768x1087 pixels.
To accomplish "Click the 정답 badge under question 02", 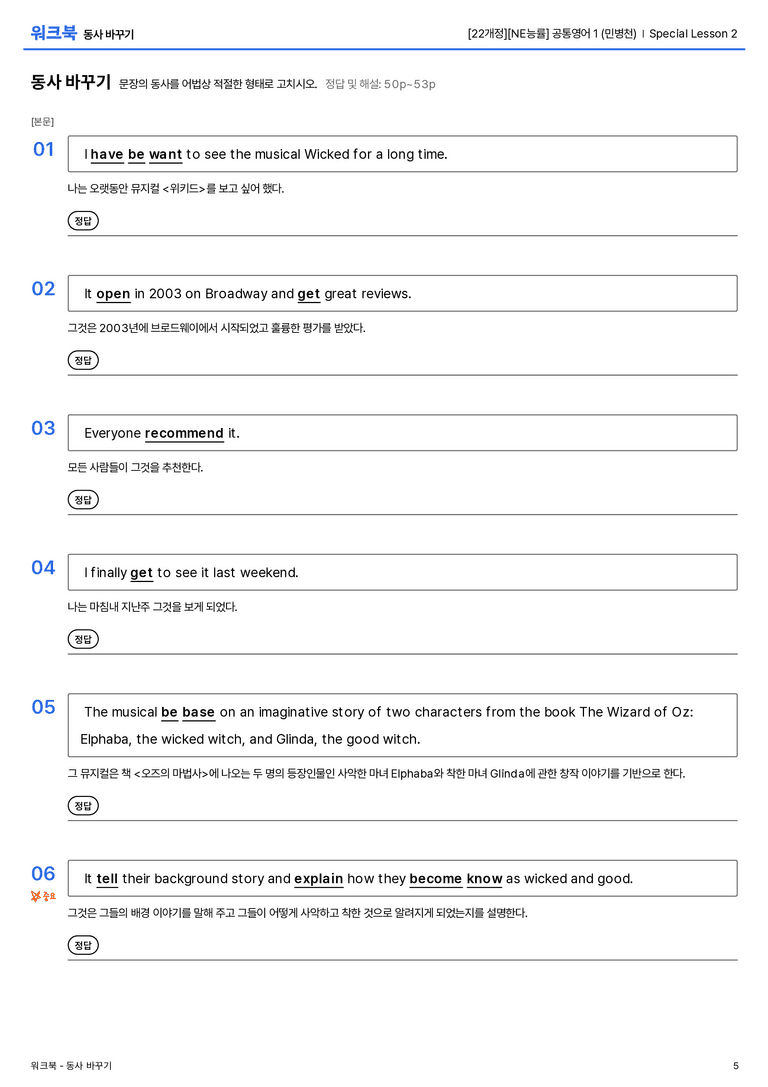I will pyautogui.click(x=83, y=360).
